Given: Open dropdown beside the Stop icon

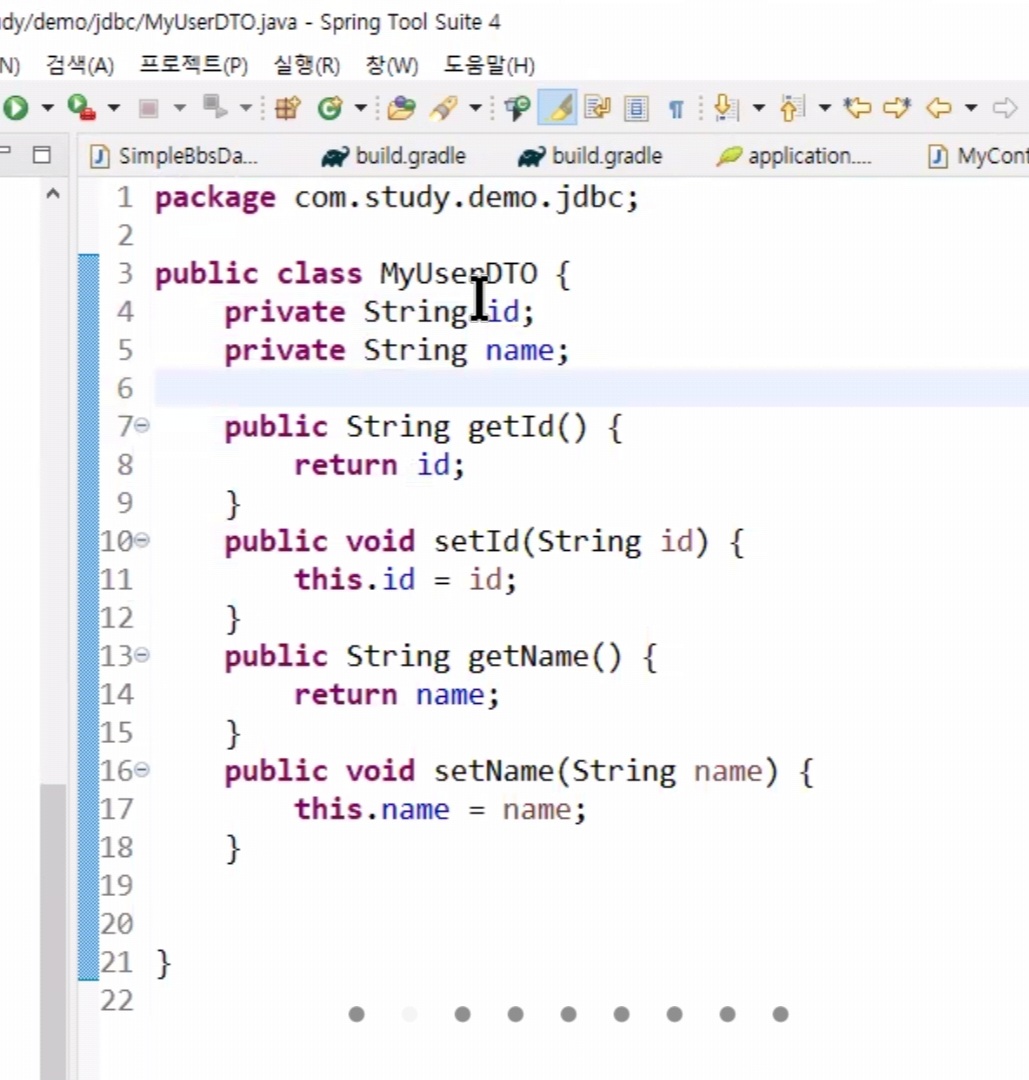Looking at the screenshot, I should [180, 108].
